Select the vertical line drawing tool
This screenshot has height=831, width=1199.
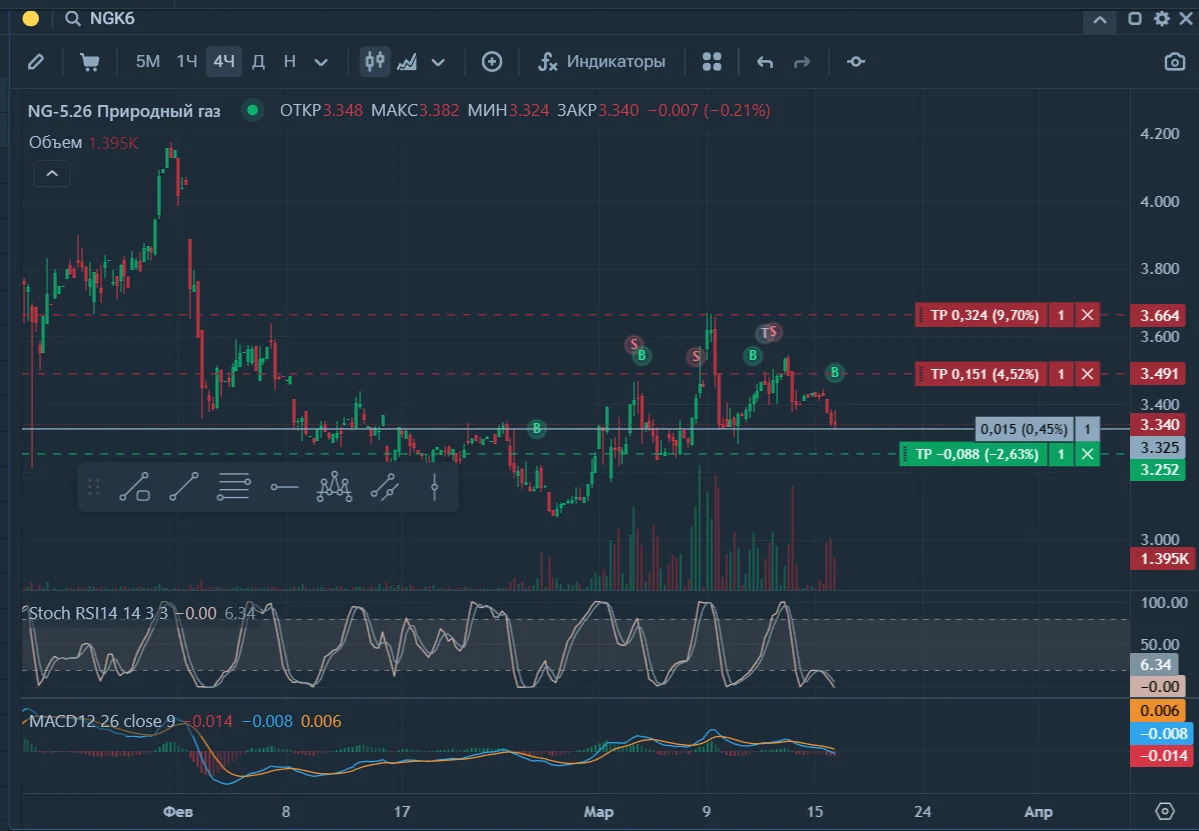click(x=434, y=487)
